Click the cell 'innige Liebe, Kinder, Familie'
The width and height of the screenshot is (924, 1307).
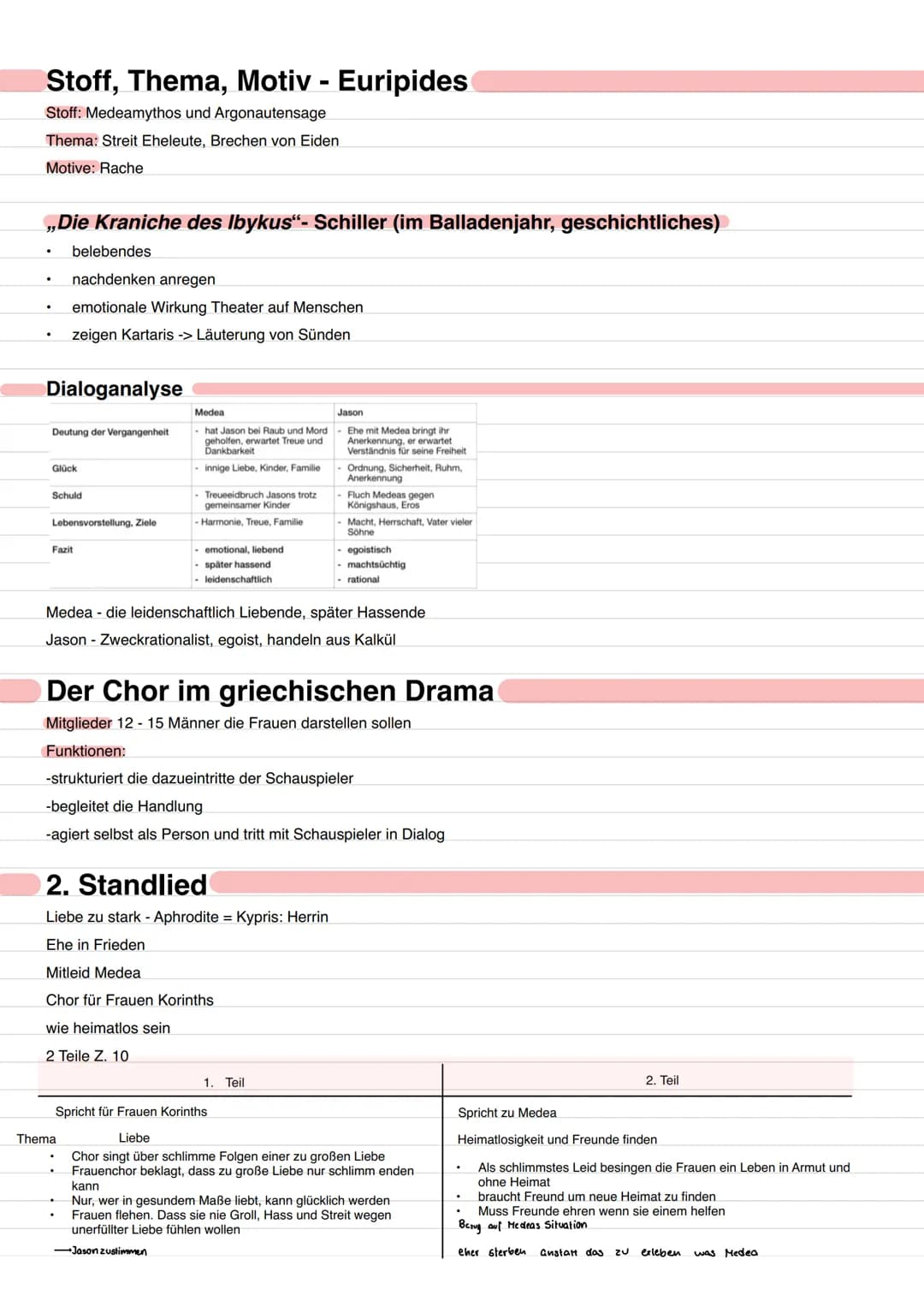[262, 468]
